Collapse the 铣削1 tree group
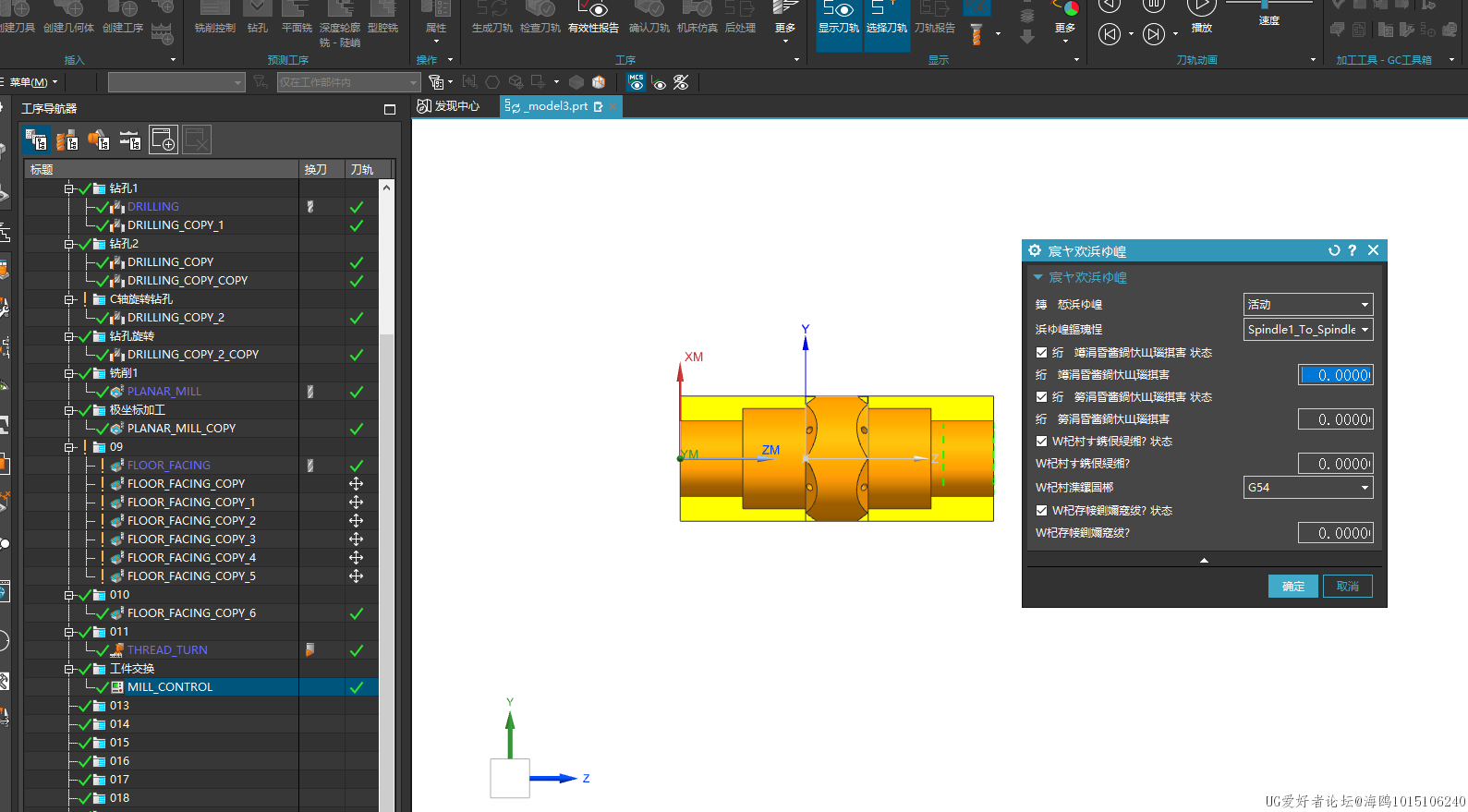 point(68,373)
